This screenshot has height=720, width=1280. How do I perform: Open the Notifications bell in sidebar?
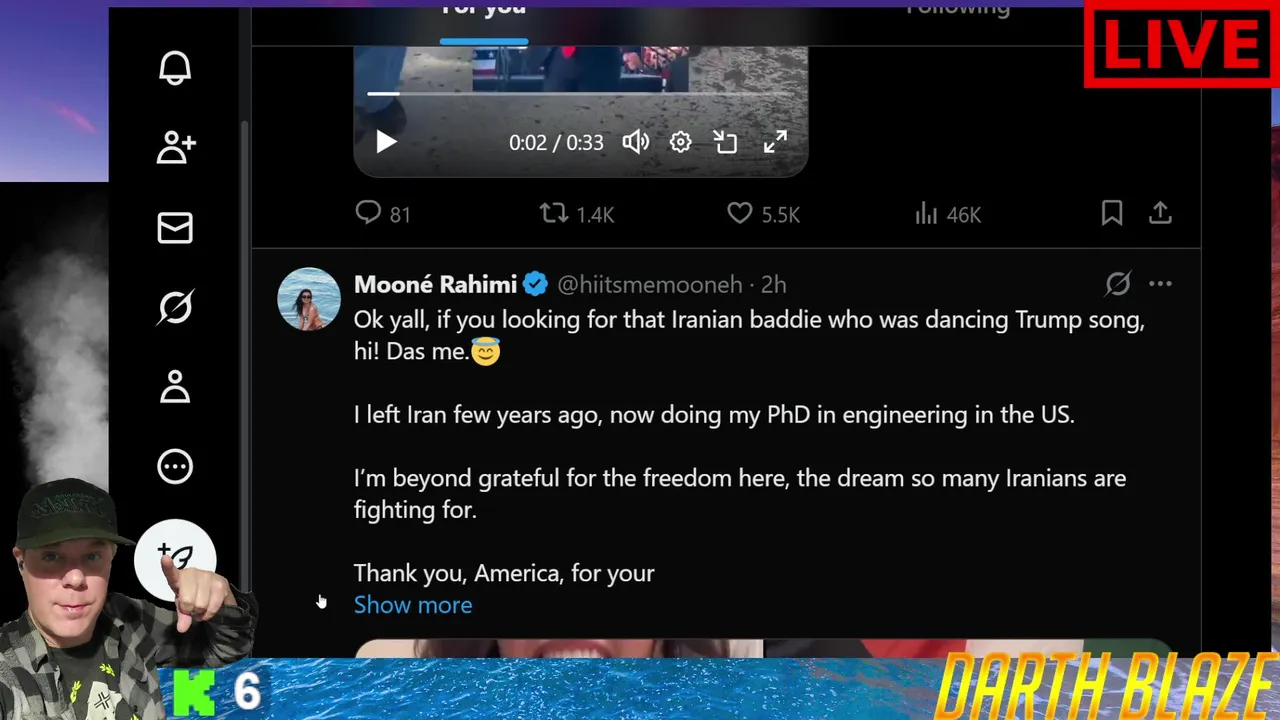tap(175, 68)
